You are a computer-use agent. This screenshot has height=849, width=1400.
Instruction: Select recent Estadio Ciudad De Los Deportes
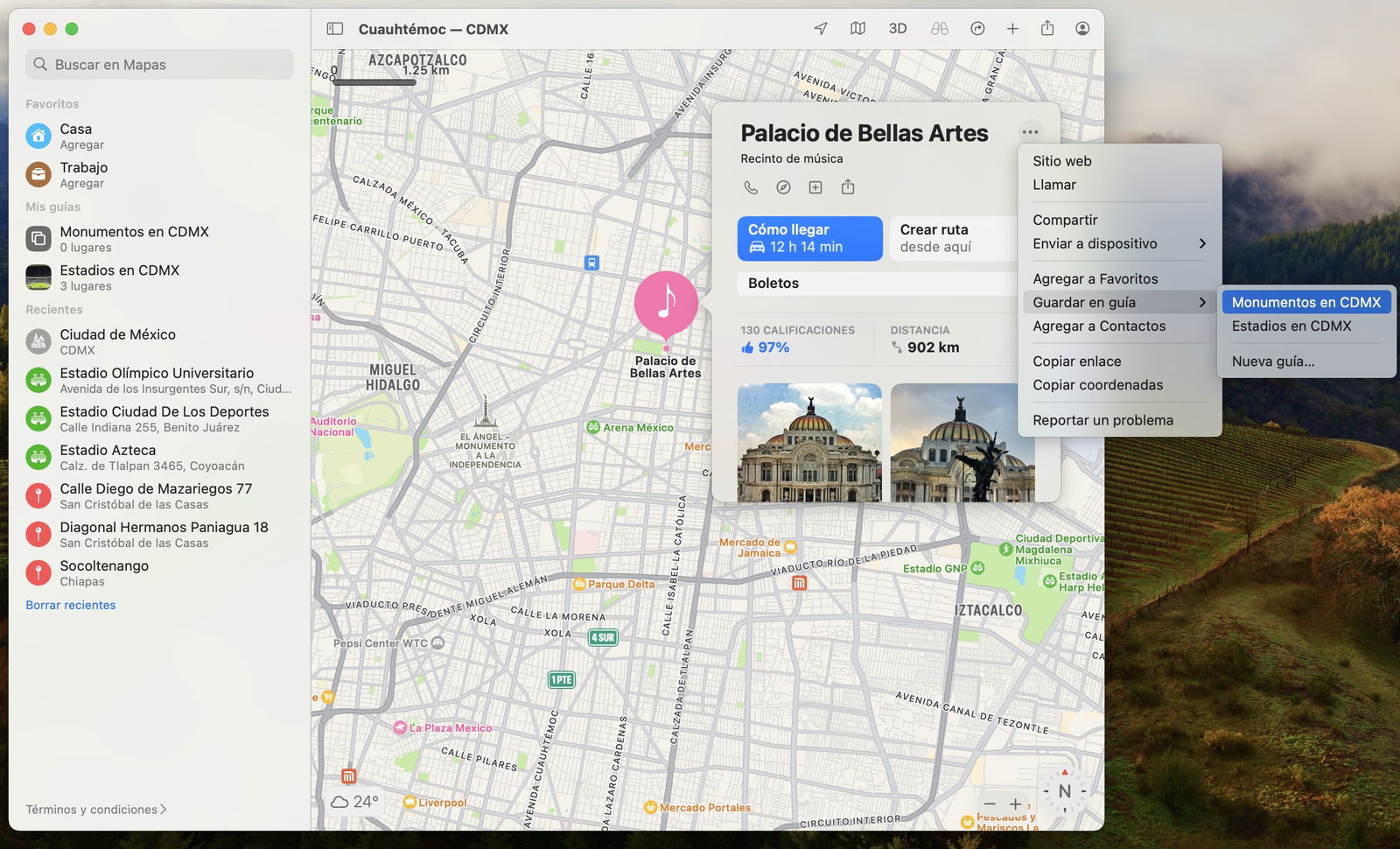pos(159,418)
